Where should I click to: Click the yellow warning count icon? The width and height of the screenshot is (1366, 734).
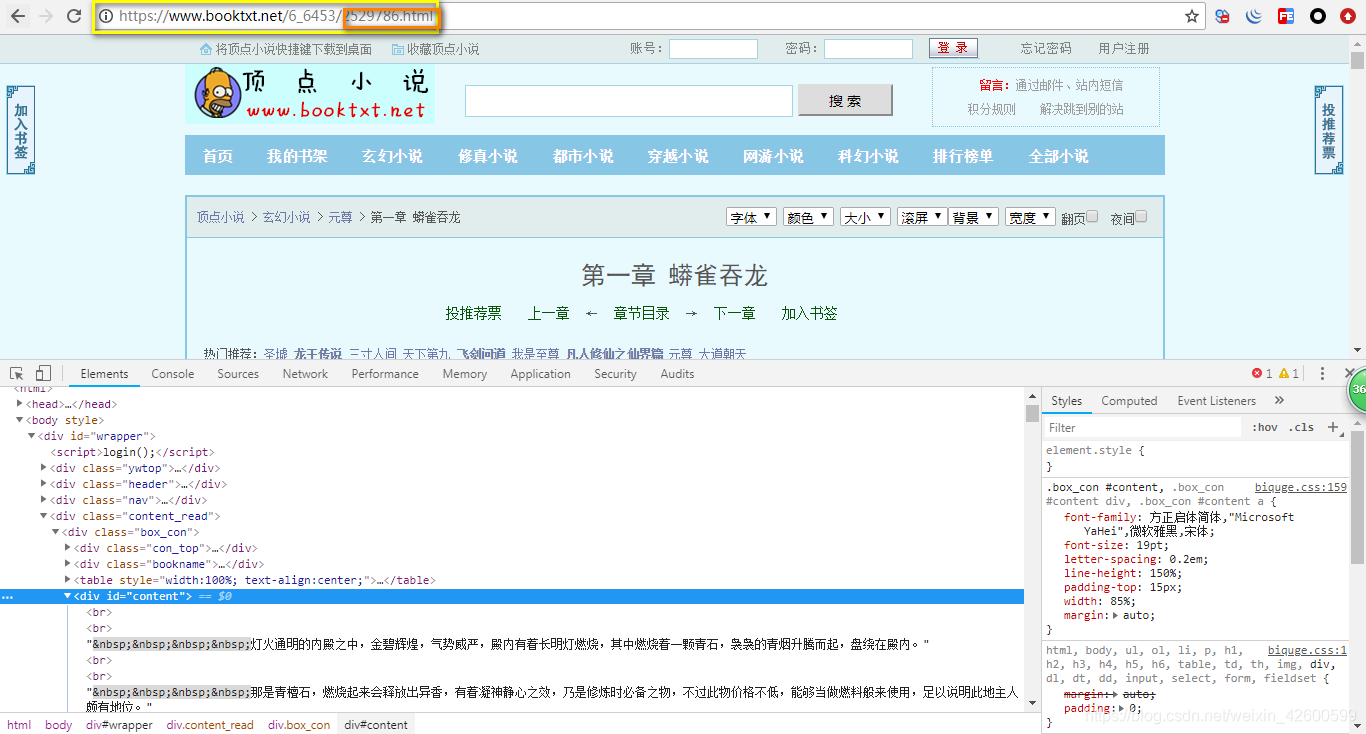[1284, 373]
